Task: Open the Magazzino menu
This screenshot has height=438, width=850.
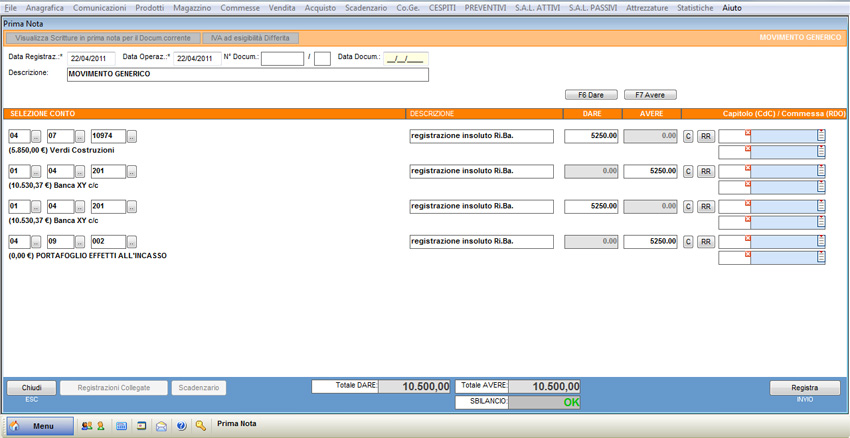Action: click(192, 8)
